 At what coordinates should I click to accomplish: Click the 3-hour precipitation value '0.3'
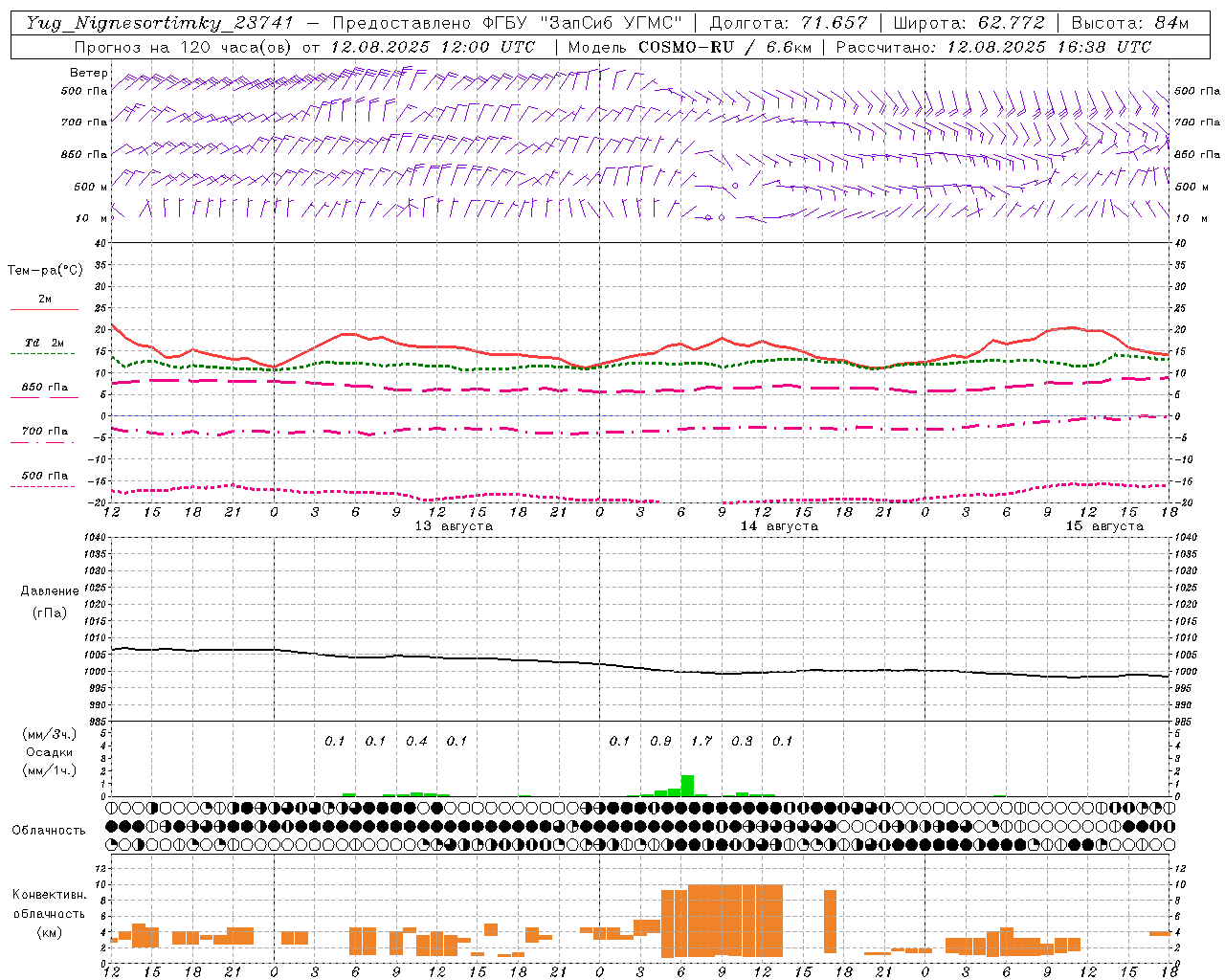coord(742,741)
